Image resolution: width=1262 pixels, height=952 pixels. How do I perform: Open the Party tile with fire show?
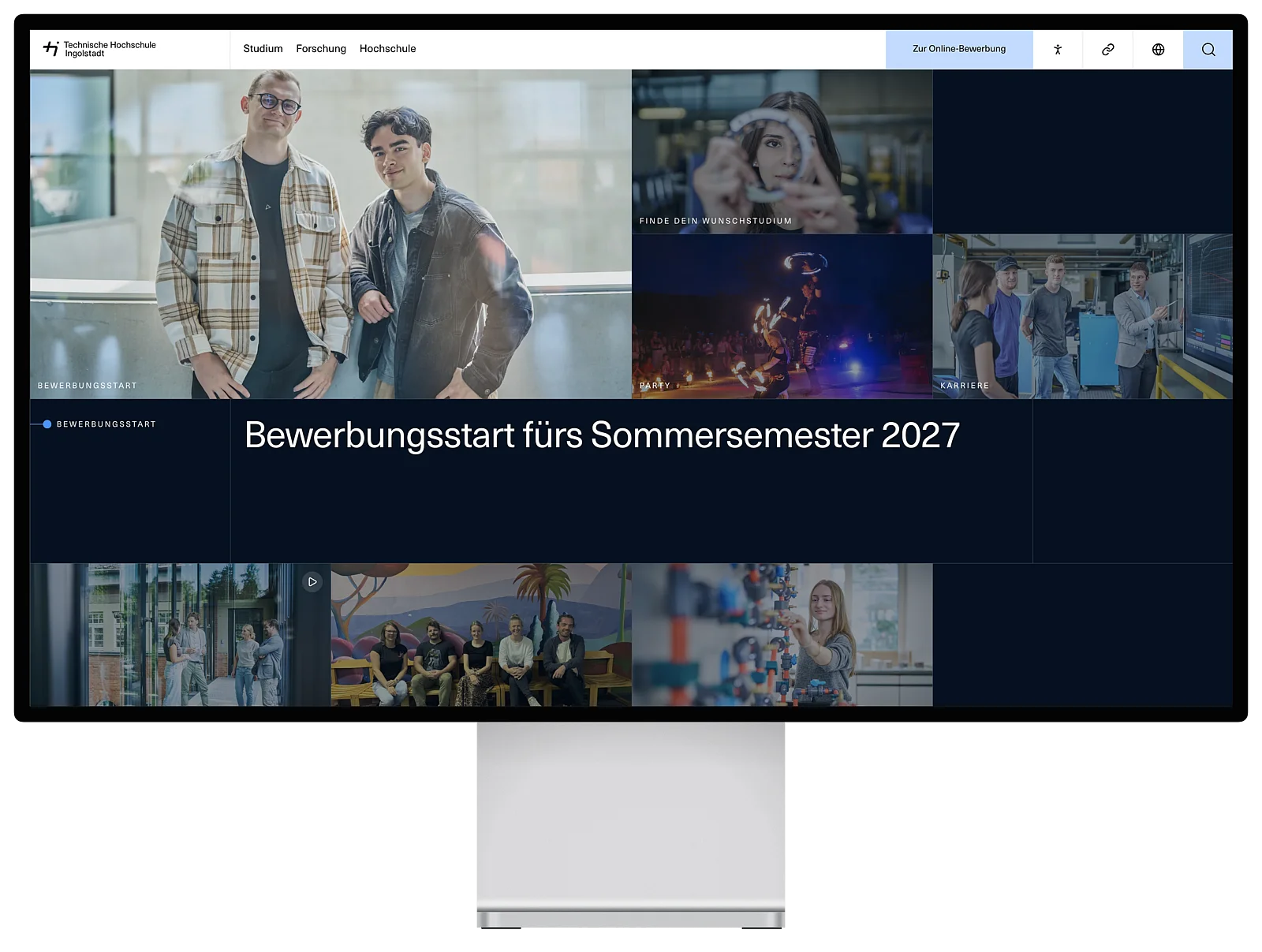tap(782, 316)
